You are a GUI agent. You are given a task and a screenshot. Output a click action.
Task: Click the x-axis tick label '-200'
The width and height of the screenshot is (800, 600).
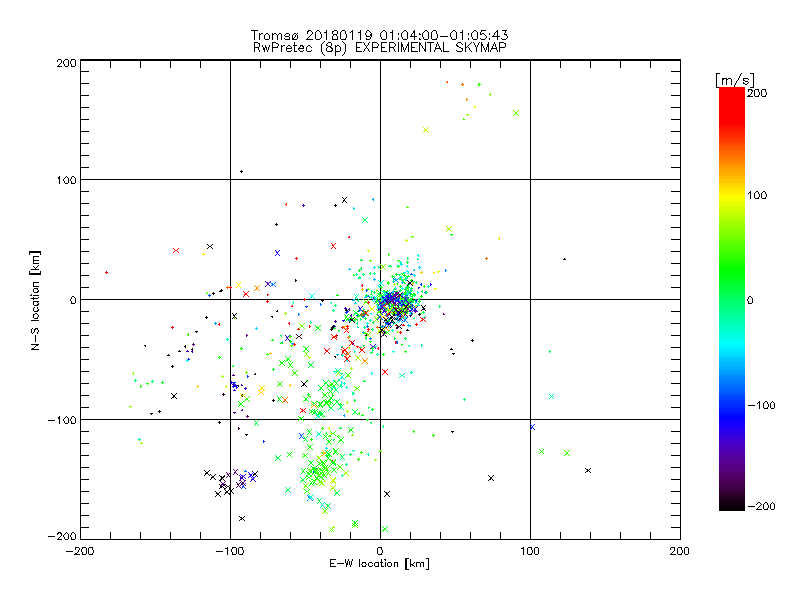click(80, 551)
